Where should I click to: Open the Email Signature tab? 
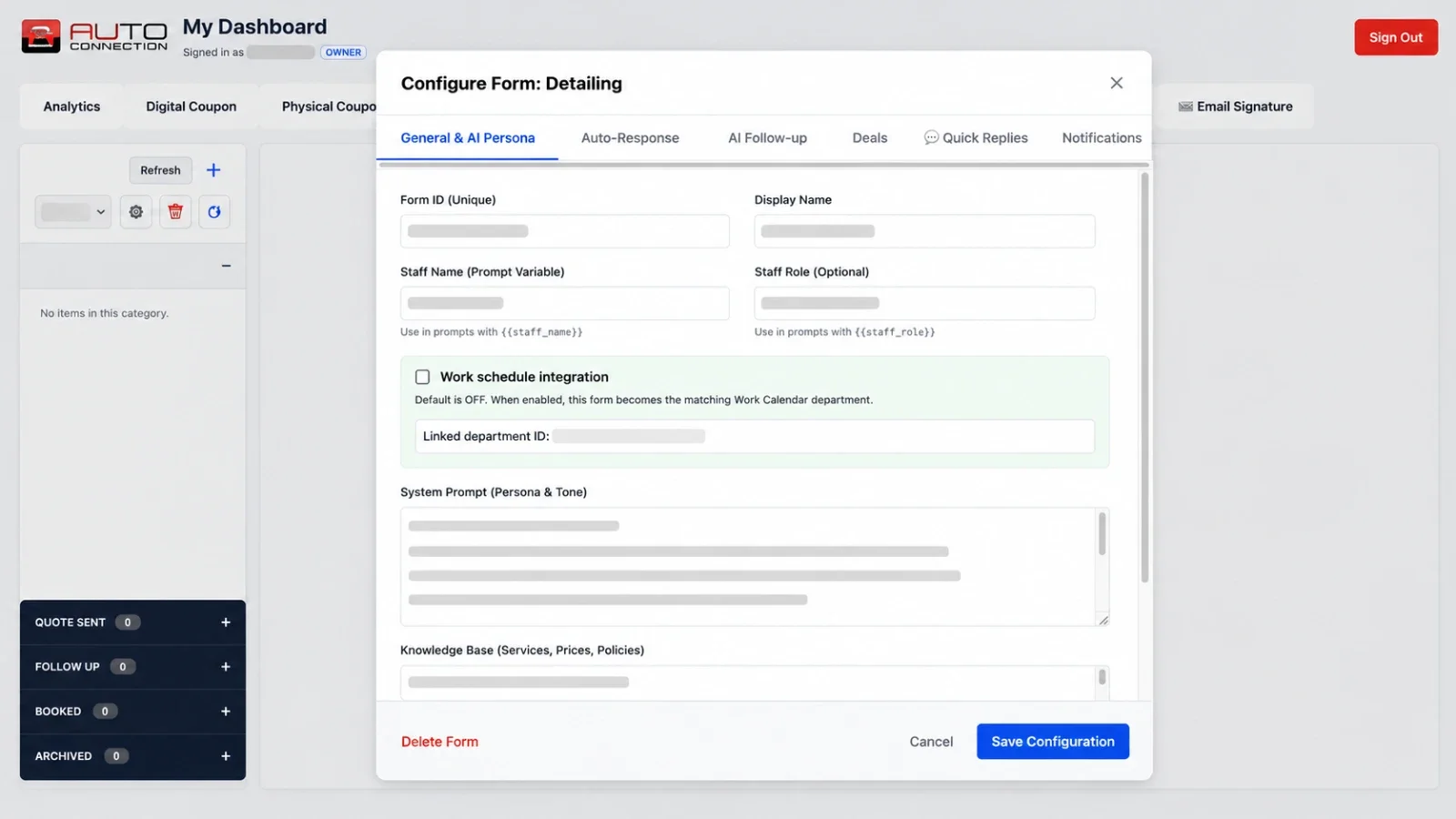[1235, 106]
